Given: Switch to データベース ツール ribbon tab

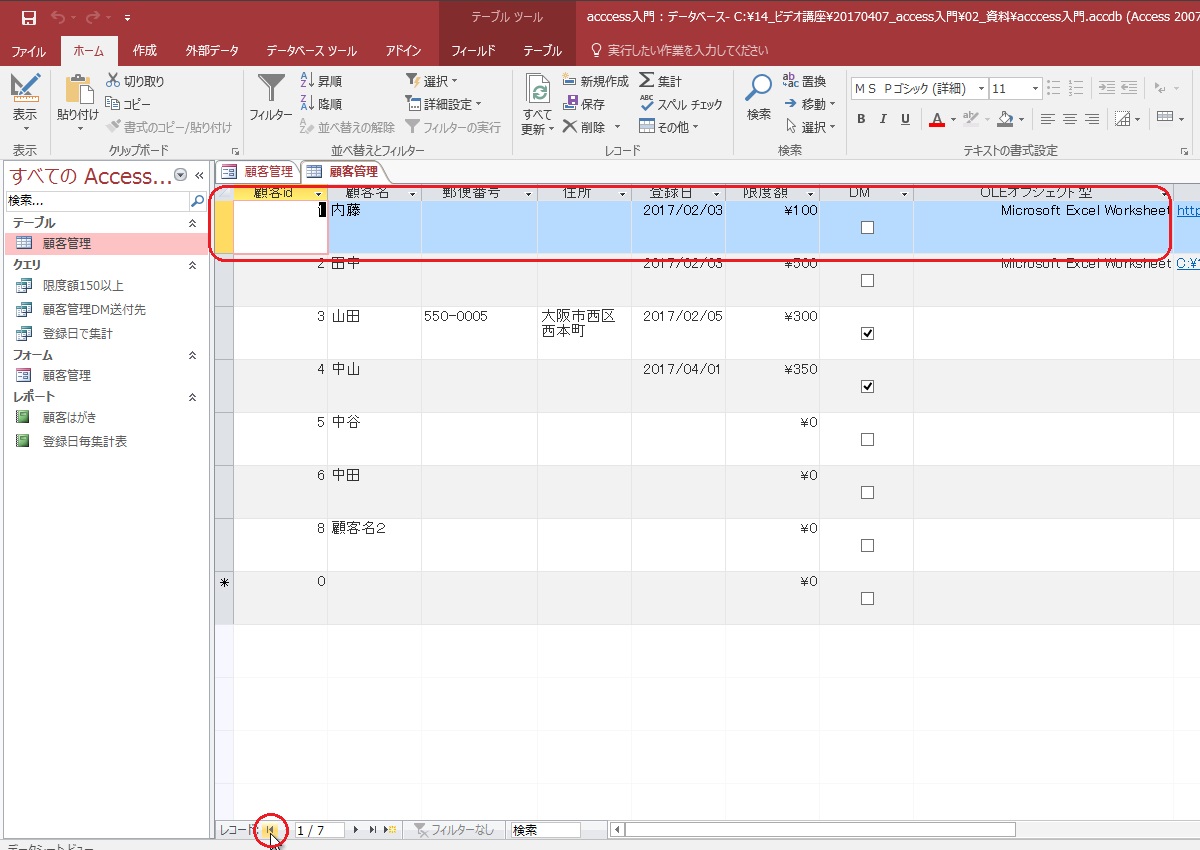Looking at the screenshot, I should (x=312, y=51).
